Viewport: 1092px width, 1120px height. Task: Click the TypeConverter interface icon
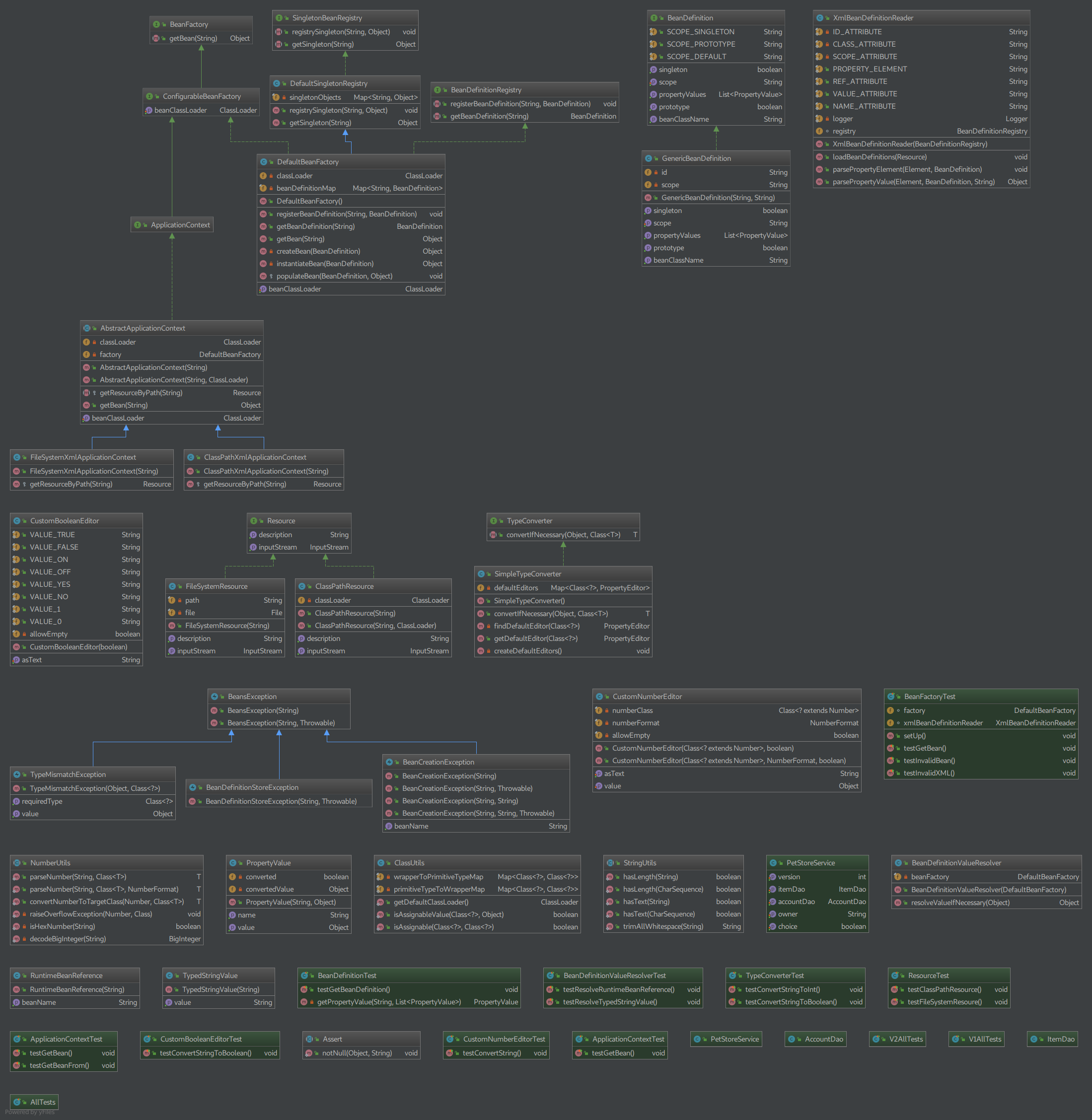click(x=493, y=521)
